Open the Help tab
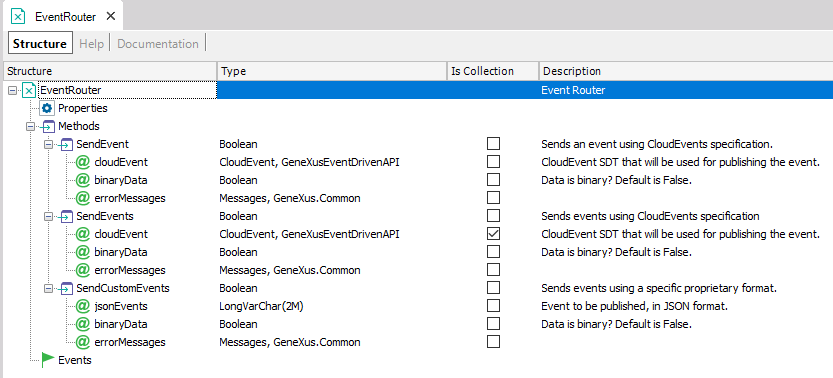833x378 pixels. click(91, 44)
